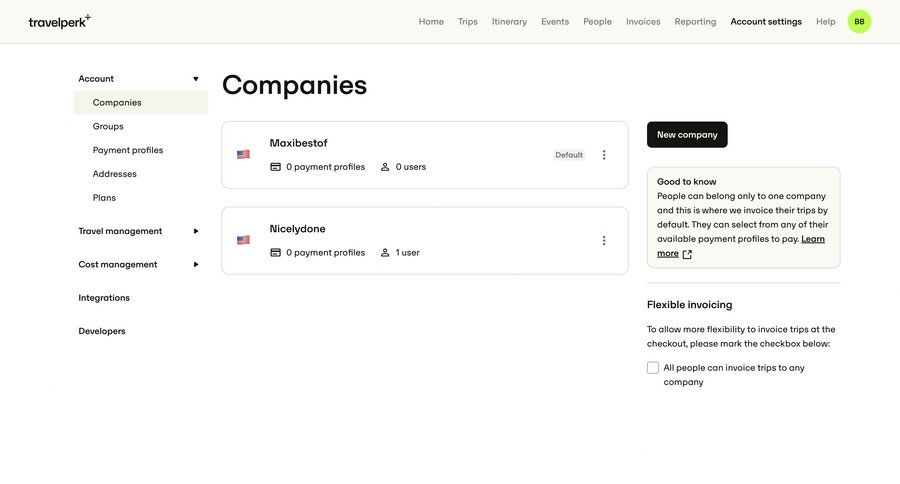Screen dimensions: 900x484
Task: Open three-dot menu for Nicelydone
Action: click(x=604, y=241)
